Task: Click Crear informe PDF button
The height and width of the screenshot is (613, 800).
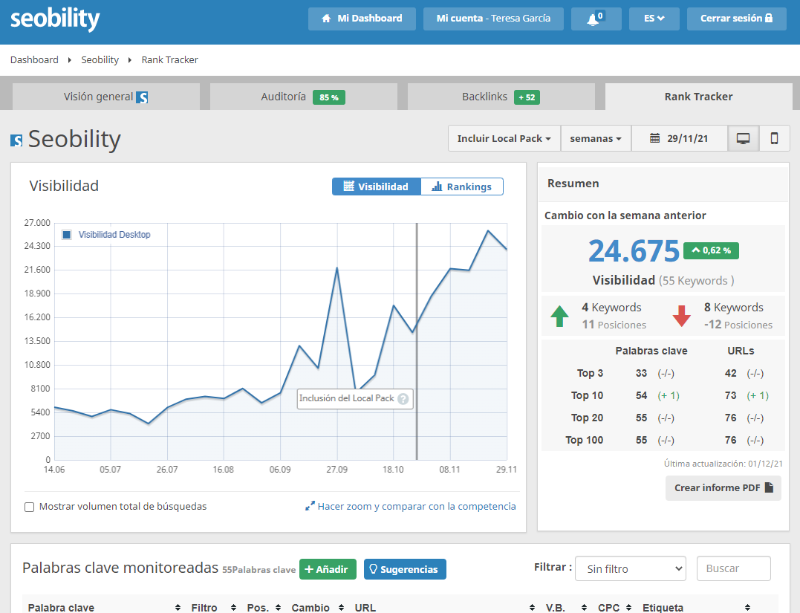Action: [x=723, y=488]
